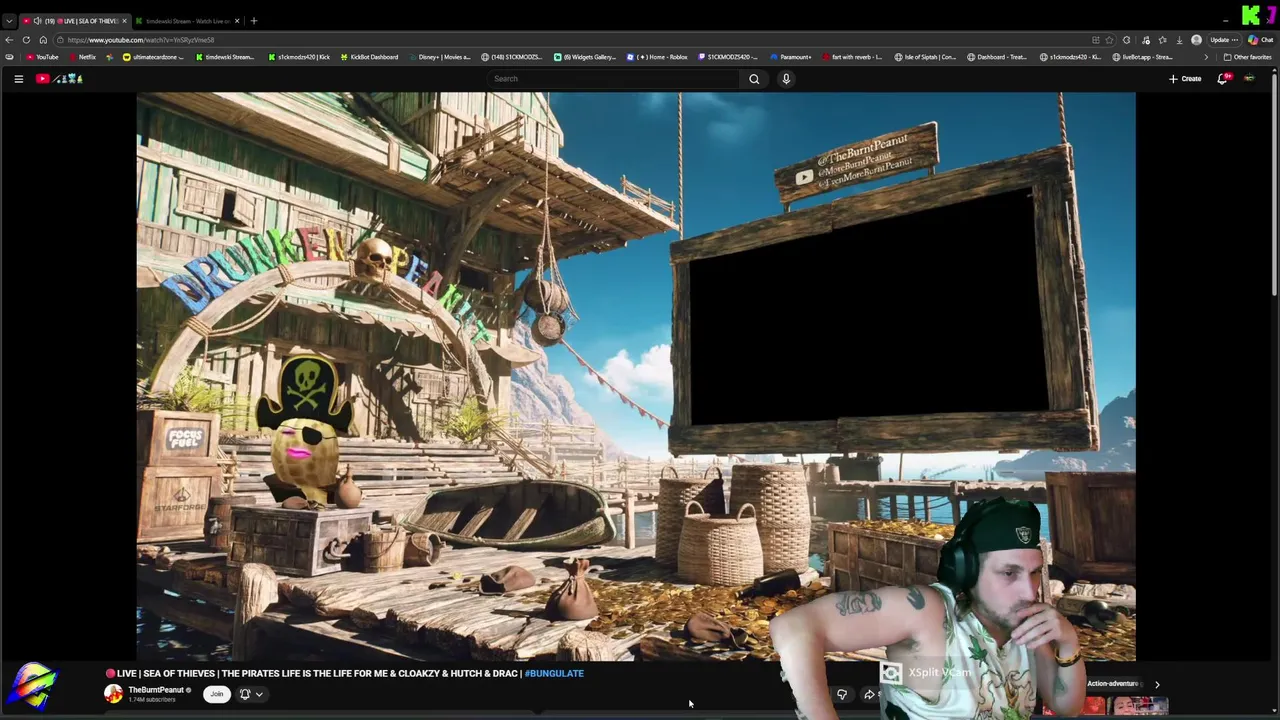The height and width of the screenshot is (720, 1280).
Task: Reload the page with the refresh icon
Action: pos(26,40)
